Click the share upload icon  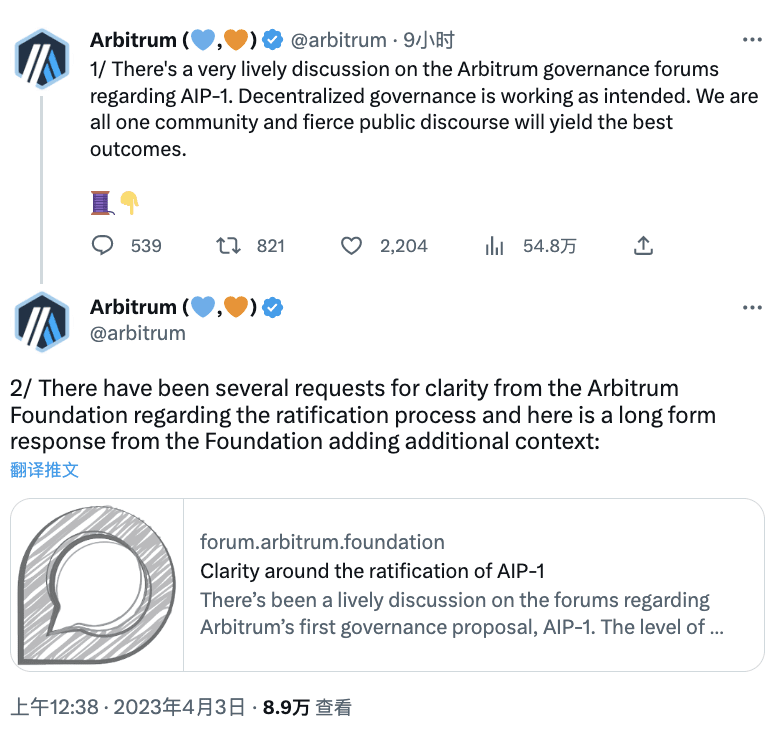tap(644, 245)
